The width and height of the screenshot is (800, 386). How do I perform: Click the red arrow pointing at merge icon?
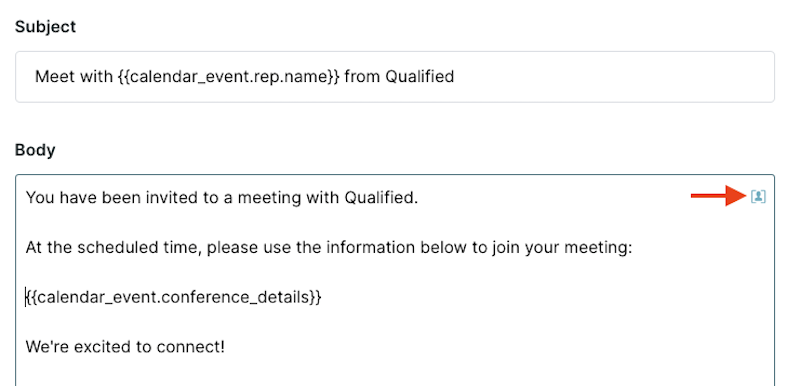(x=718, y=196)
